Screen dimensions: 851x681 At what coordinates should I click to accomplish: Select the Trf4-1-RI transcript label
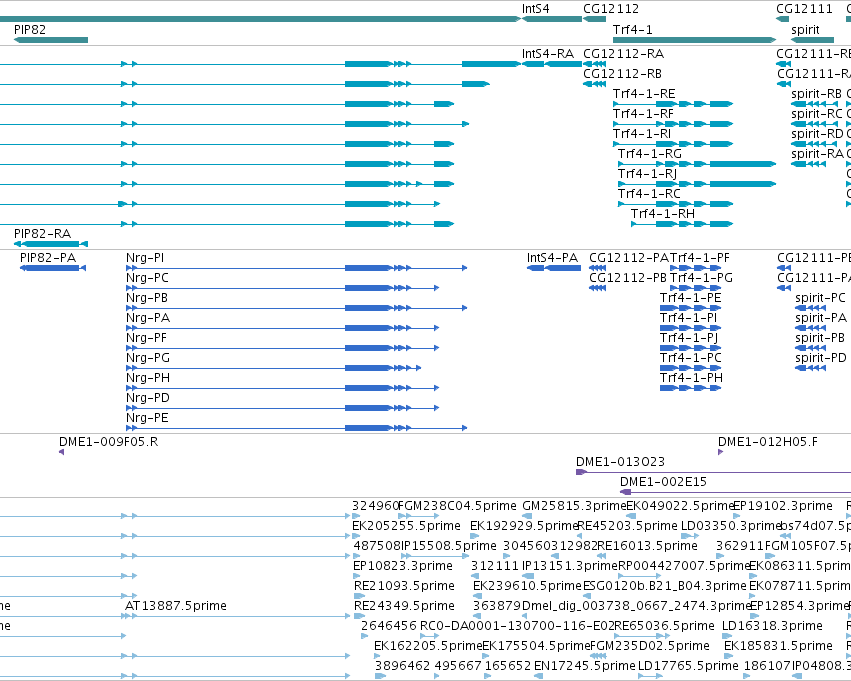pyautogui.click(x=642, y=133)
